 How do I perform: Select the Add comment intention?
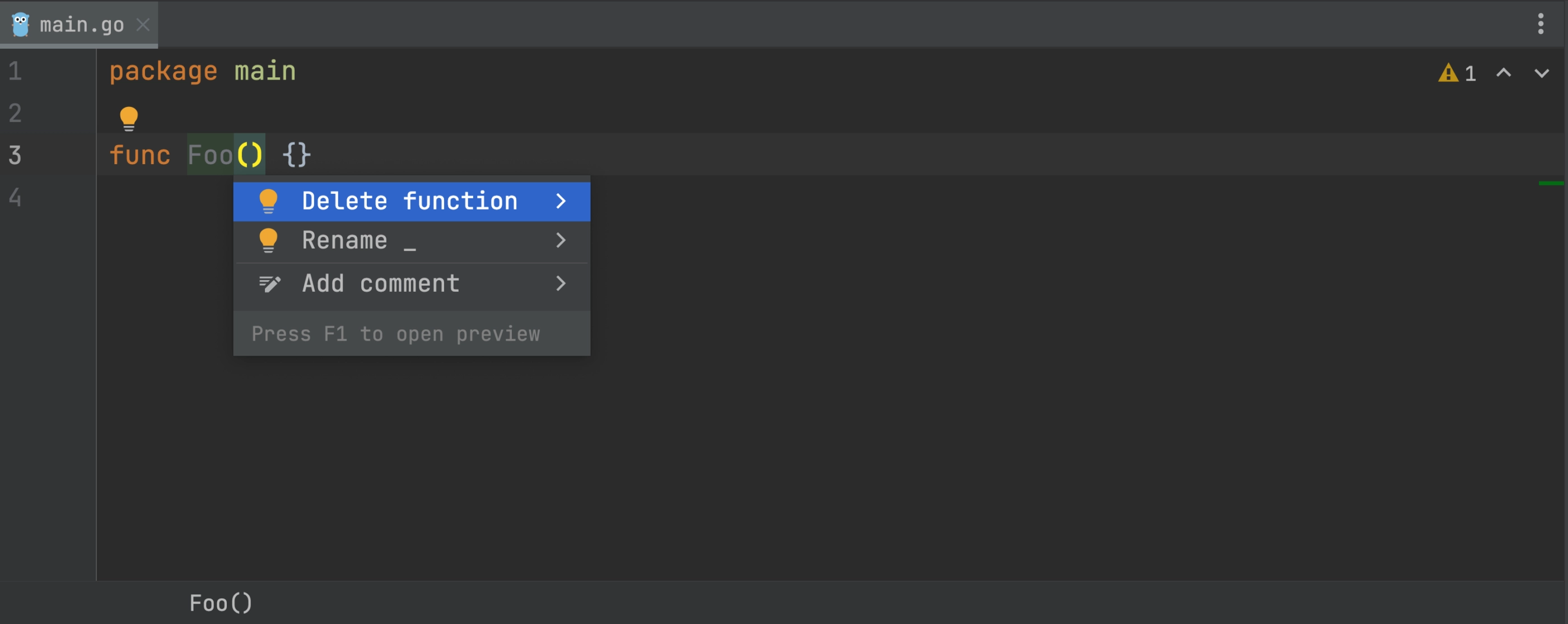coord(380,283)
